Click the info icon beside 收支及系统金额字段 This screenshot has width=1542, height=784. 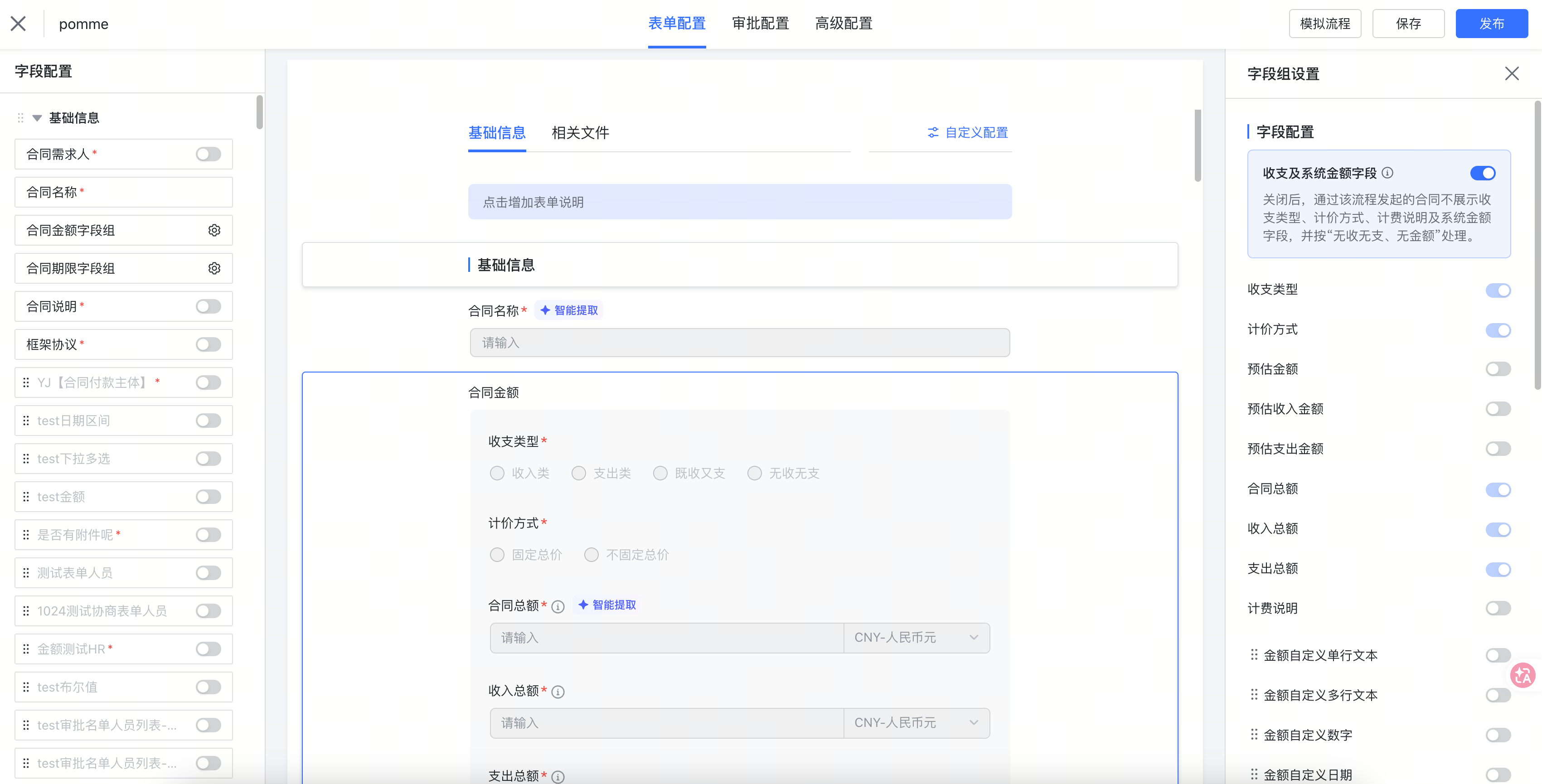[1387, 173]
